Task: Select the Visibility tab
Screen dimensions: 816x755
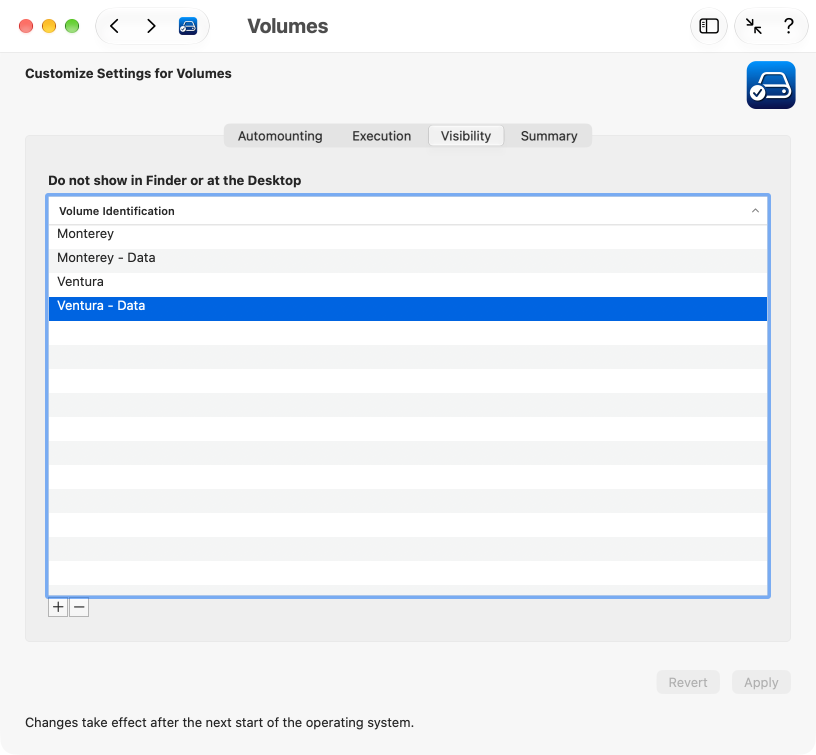Action: pos(466,136)
